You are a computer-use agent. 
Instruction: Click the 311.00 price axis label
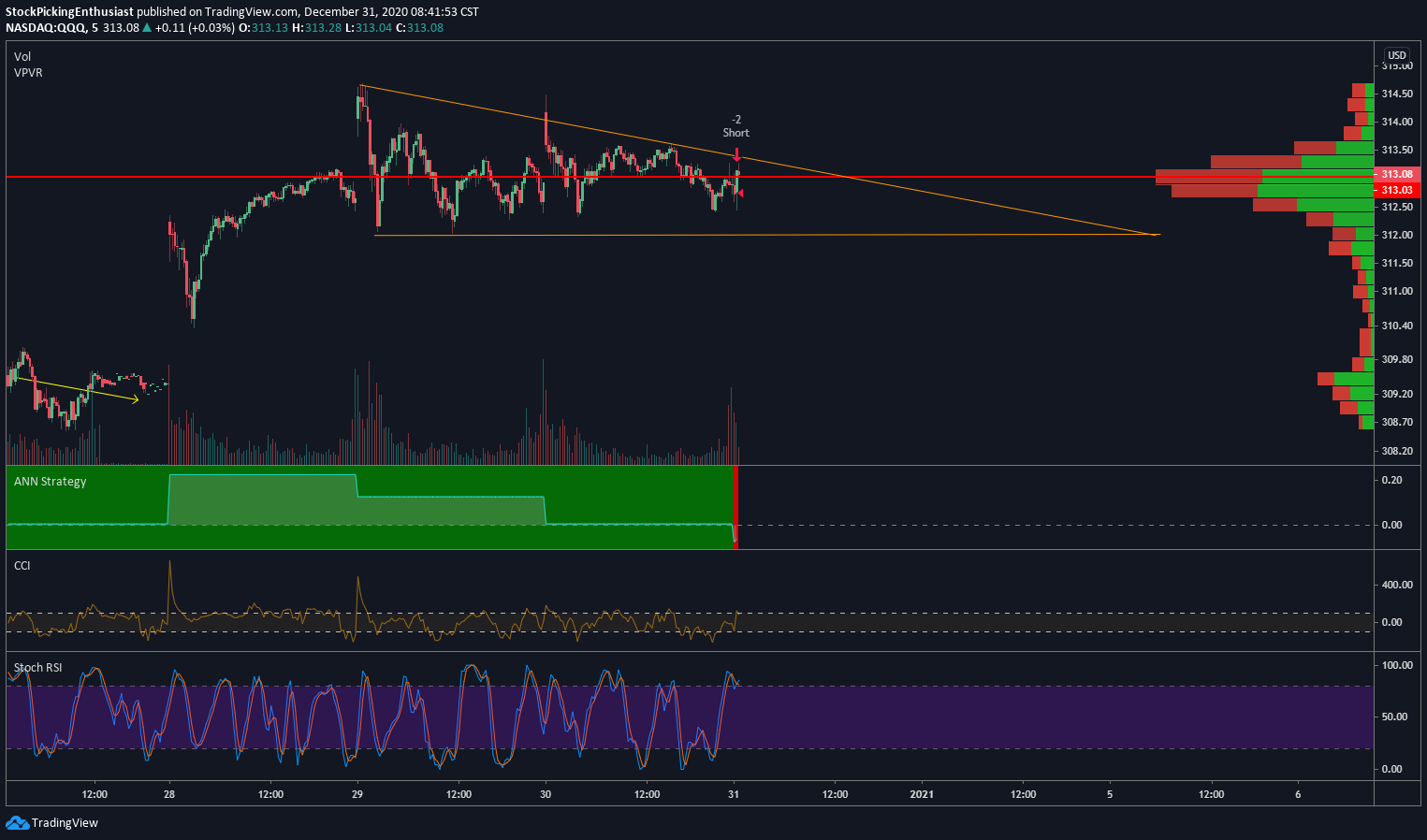pos(1397,291)
